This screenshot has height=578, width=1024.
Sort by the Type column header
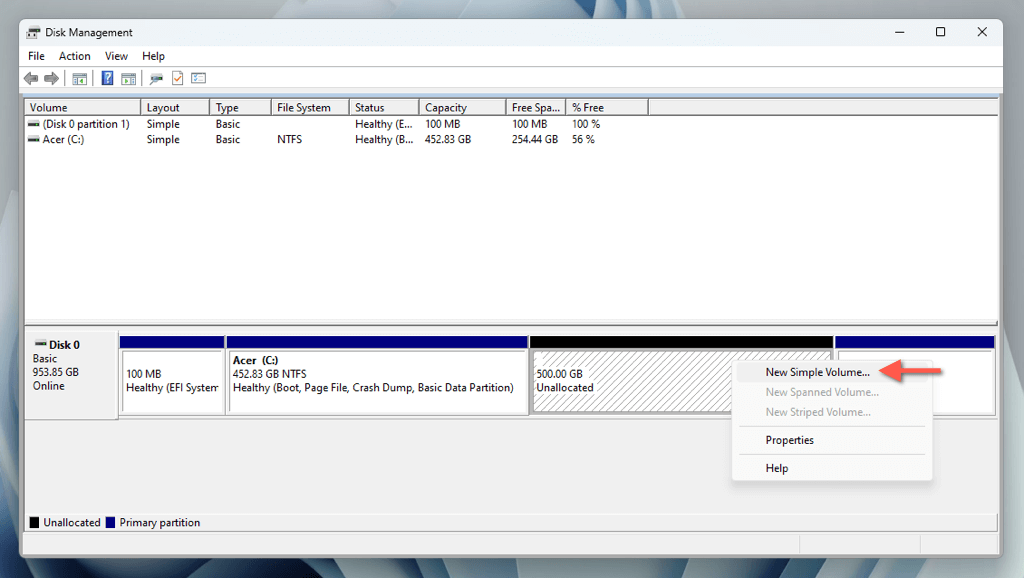pos(240,107)
